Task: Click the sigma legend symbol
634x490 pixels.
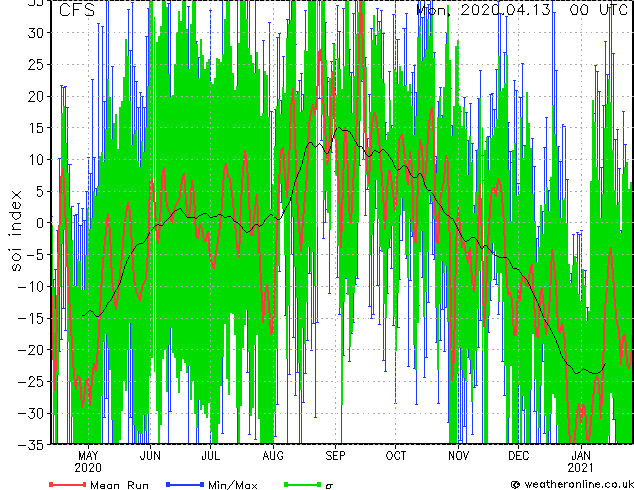Action: [x=329, y=486]
